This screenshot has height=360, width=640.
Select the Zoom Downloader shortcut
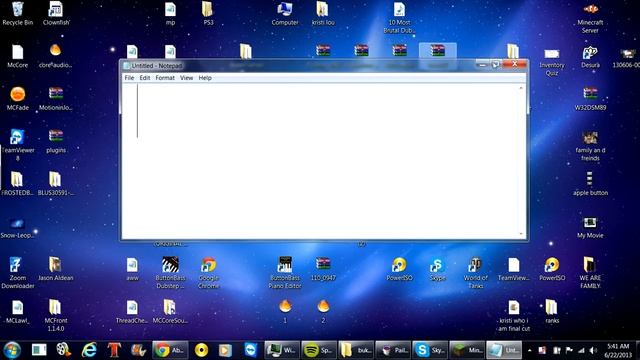[x=18, y=273]
